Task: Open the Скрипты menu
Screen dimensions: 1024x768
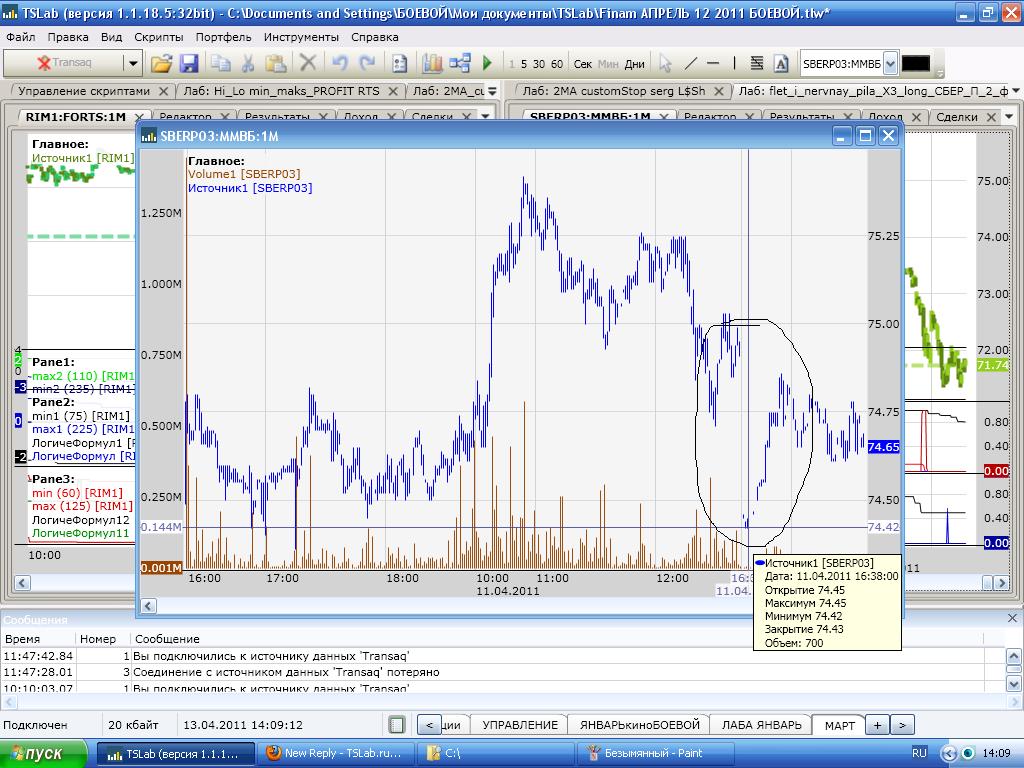Action: tap(159, 36)
